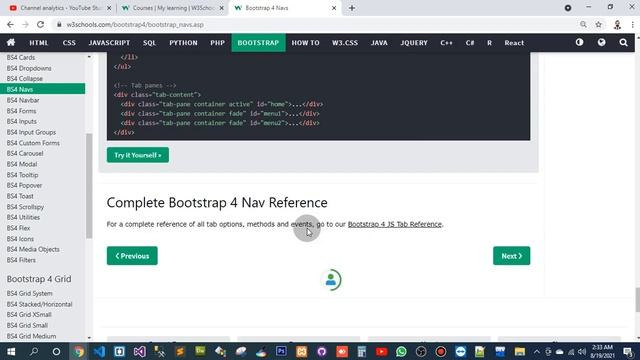The height and width of the screenshot is (360, 640).
Task: Open the Windows Start menu
Action: 11,351
